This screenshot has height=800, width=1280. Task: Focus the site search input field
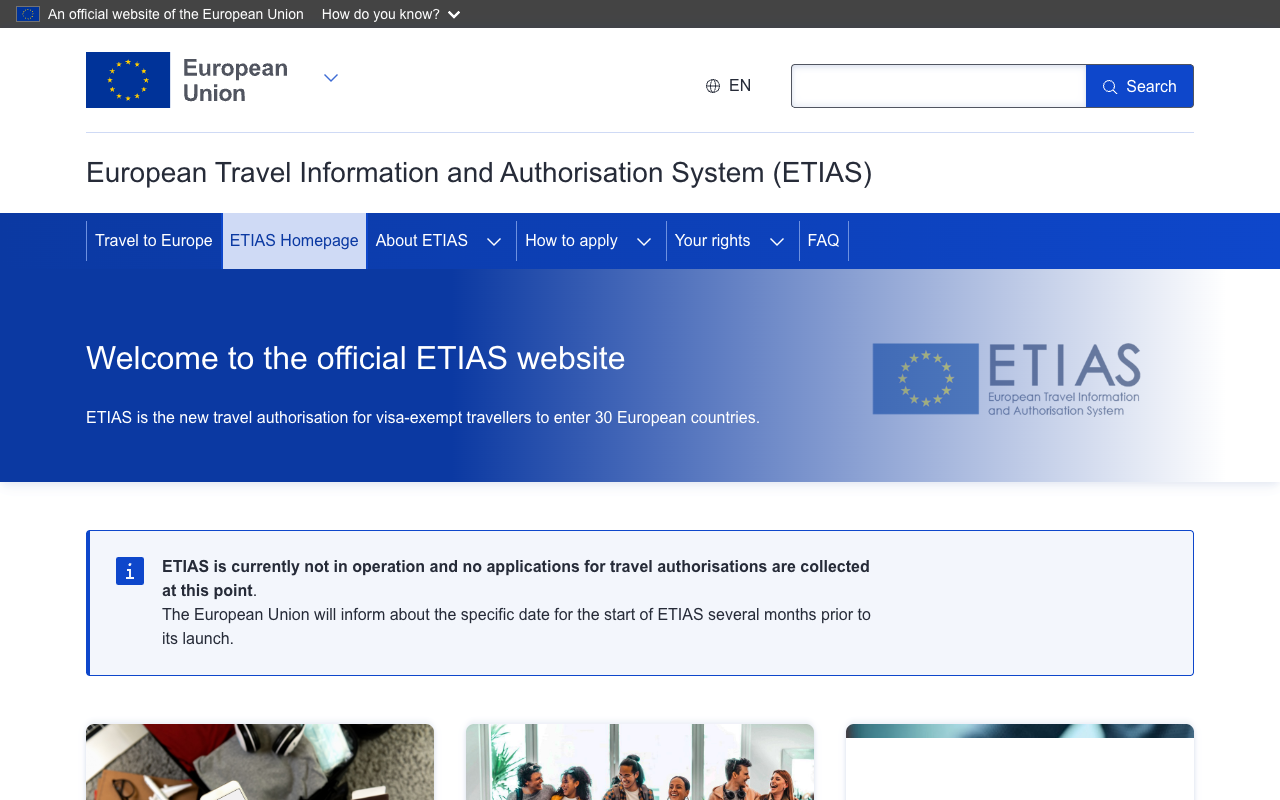[x=939, y=86]
